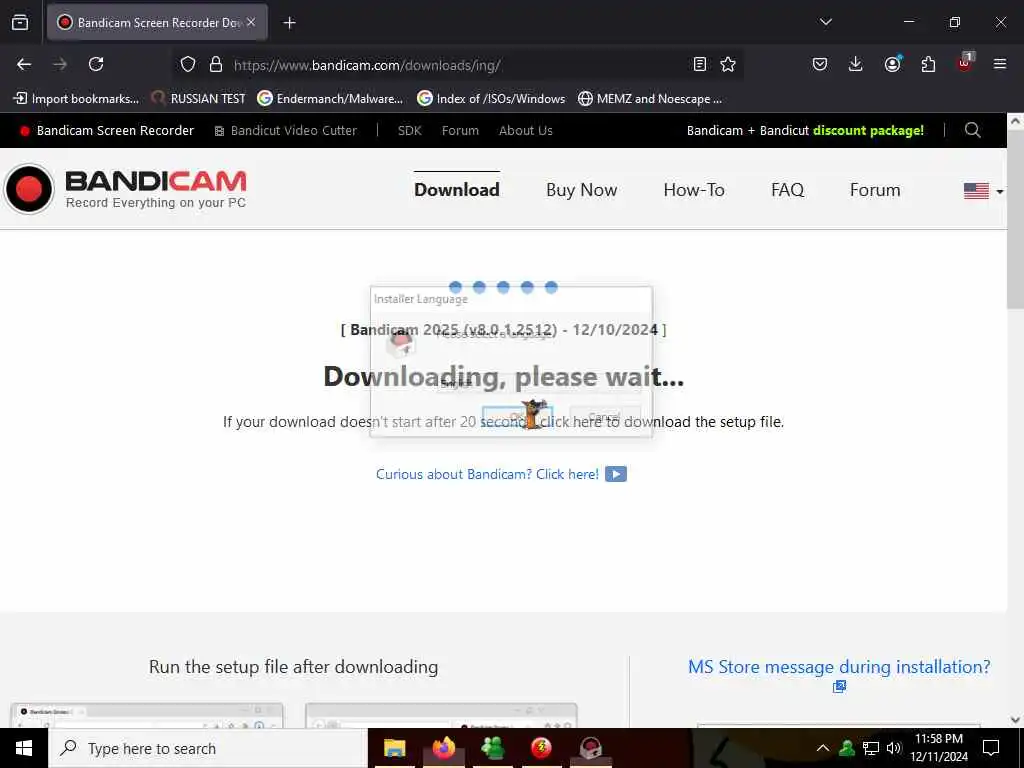Open the Buy Now page
The image size is (1024, 768).
581,189
